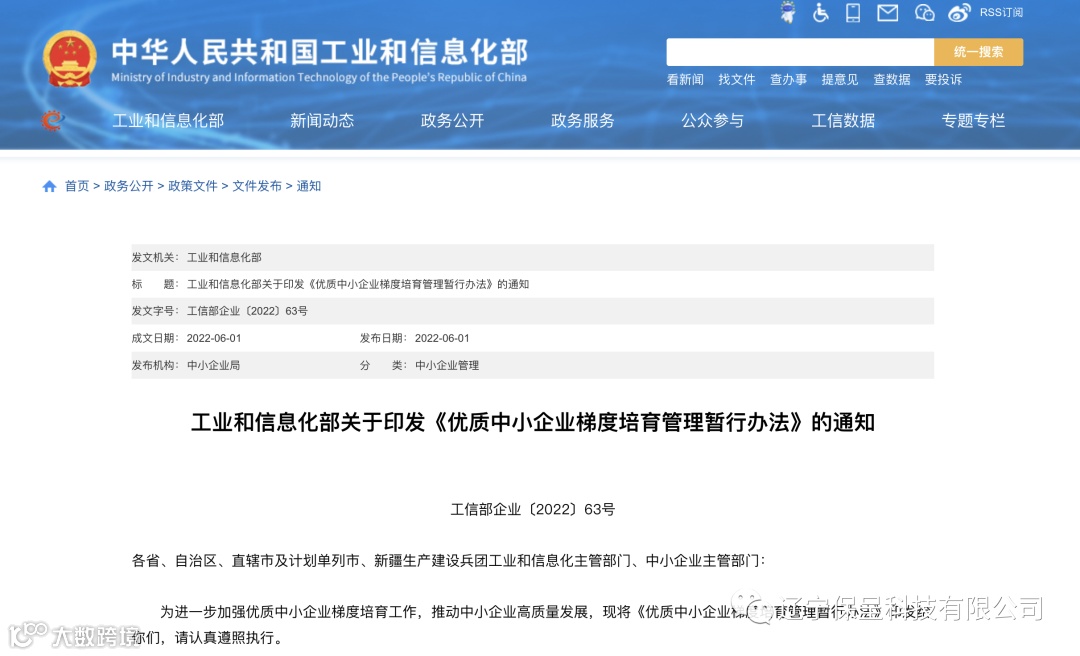
Task: Click centered document number 工信部企业〔2022〕63号
Action: click(x=532, y=509)
